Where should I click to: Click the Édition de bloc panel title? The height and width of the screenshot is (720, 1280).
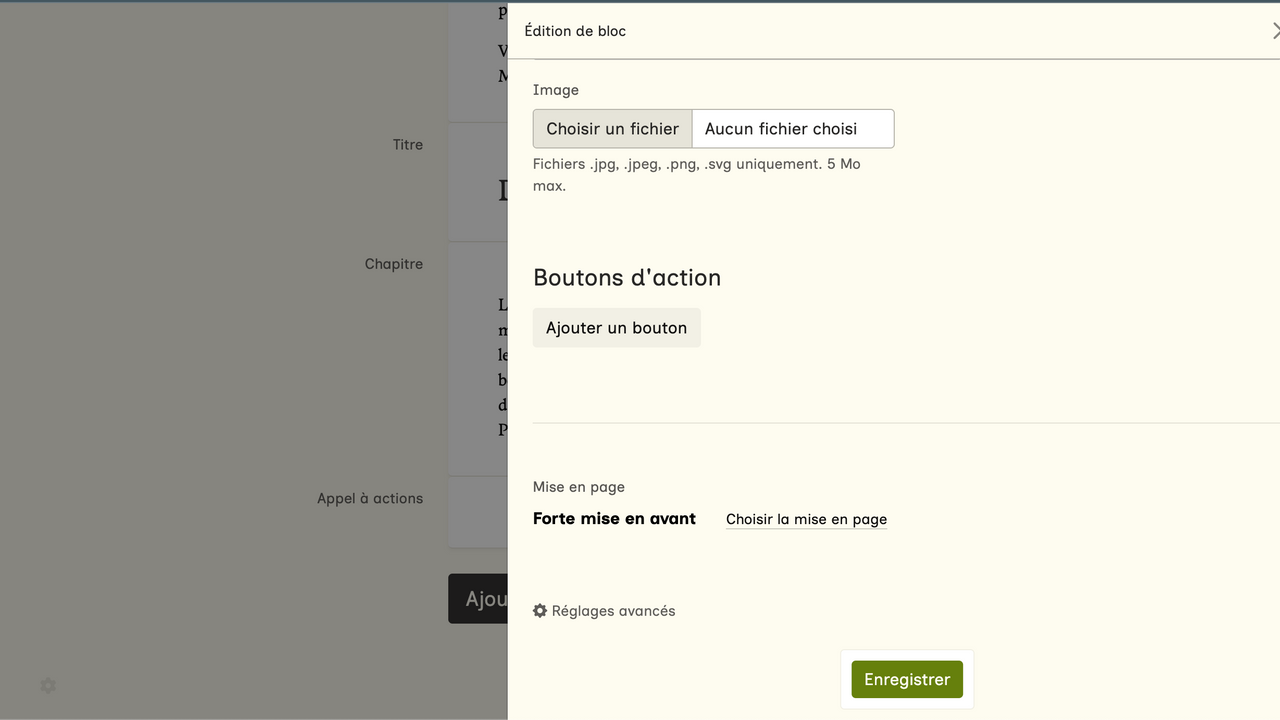(x=575, y=31)
